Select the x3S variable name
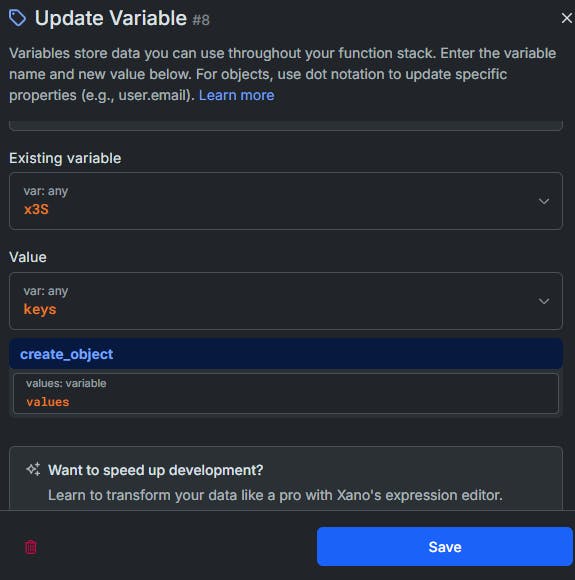The image size is (575, 580). click(36, 209)
